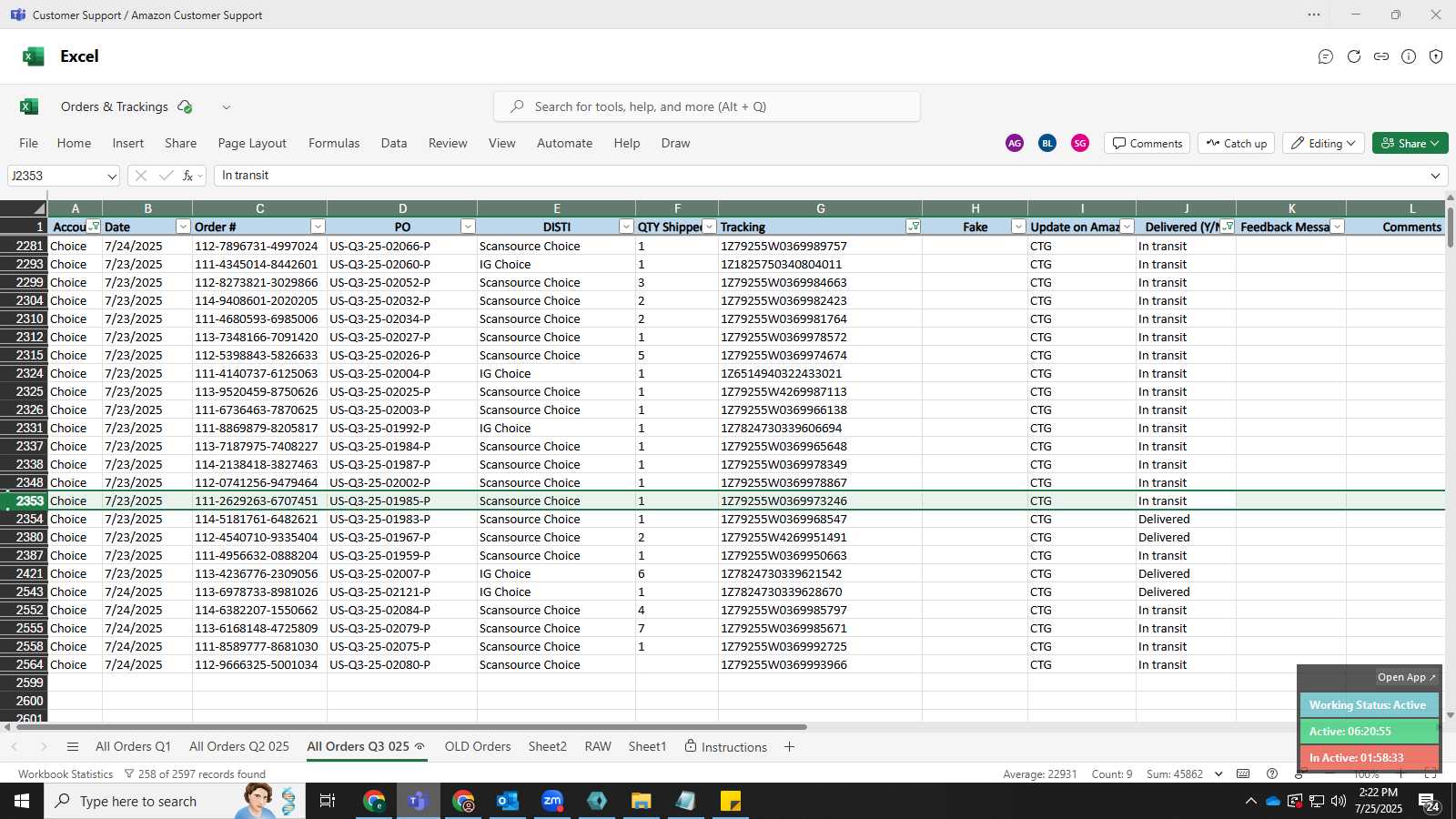The image size is (1456, 819).
Task: Open File Explorer from the taskbar
Action: pos(642,801)
